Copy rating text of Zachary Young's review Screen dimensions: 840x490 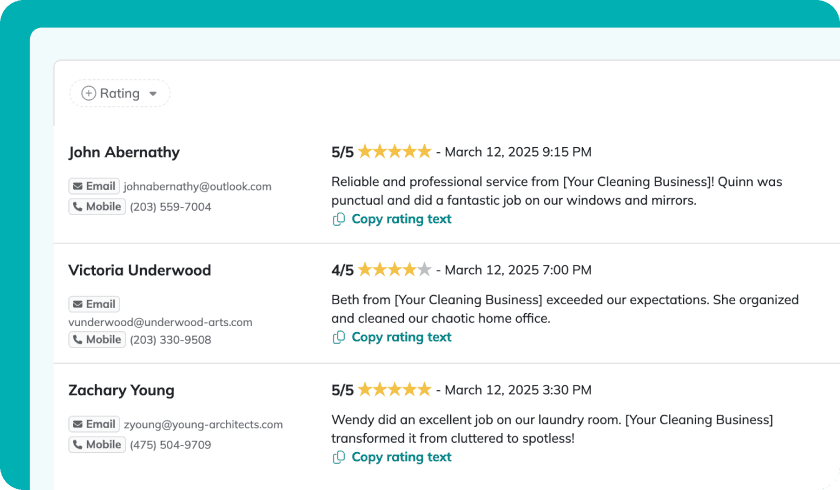[401, 457]
